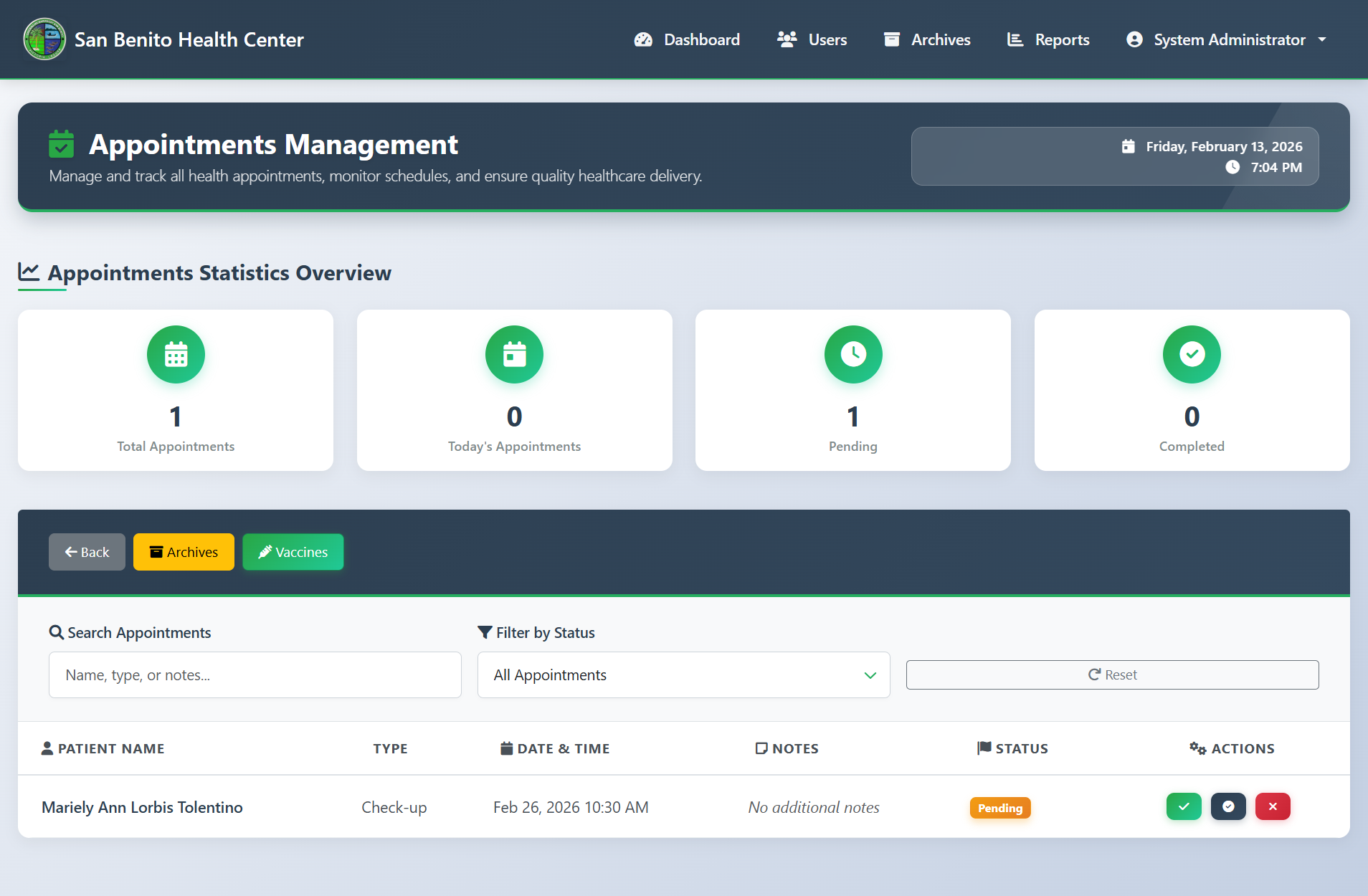Focus the Search Appointments text field
The height and width of the screenshot is (896, 1368).
[255, 675]
